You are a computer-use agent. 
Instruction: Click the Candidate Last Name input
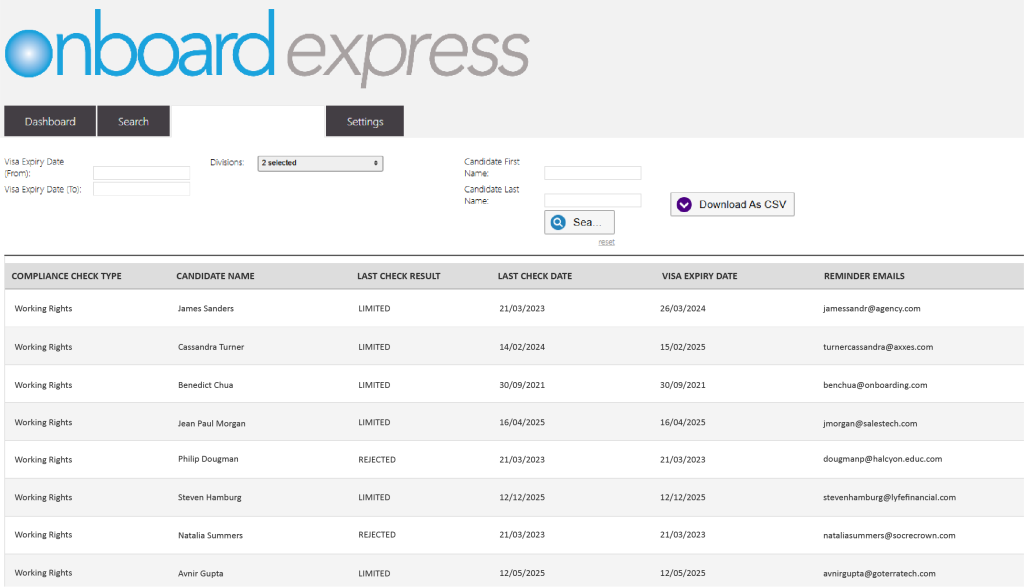click(x=592, y=200)
